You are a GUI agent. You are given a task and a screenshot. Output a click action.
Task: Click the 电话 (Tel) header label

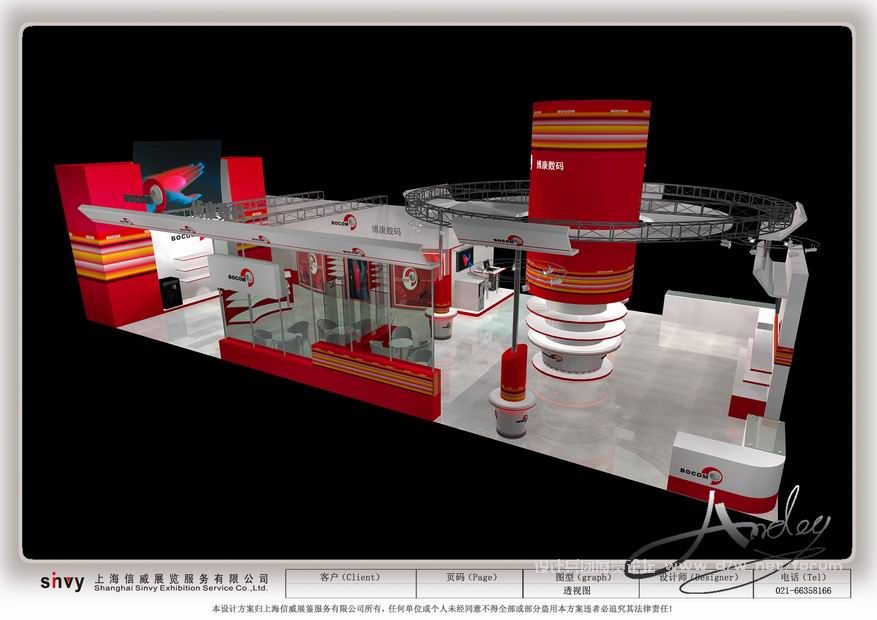[803, 577]
